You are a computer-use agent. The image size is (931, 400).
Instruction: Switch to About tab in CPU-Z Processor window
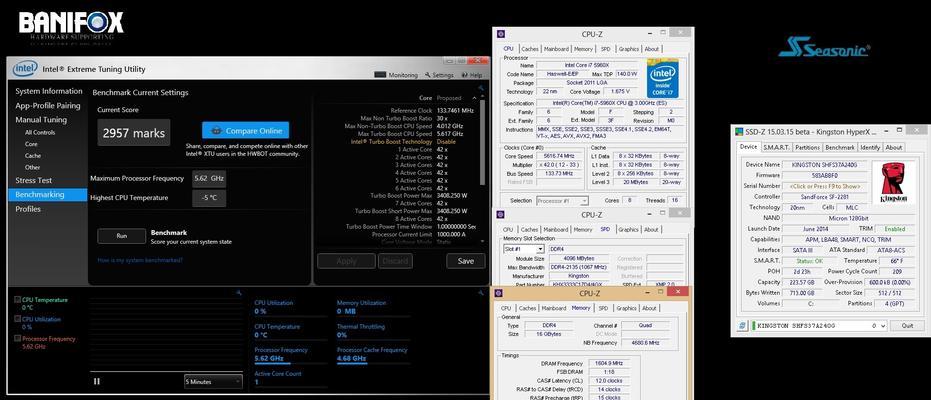pyautogui.click(x=651, y=49)
